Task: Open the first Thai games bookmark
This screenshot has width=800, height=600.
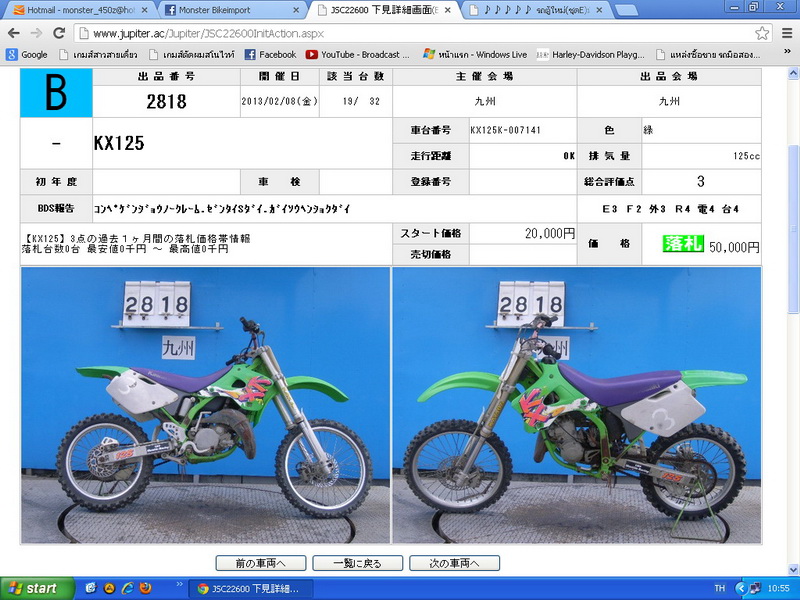Action: point(98,55)
